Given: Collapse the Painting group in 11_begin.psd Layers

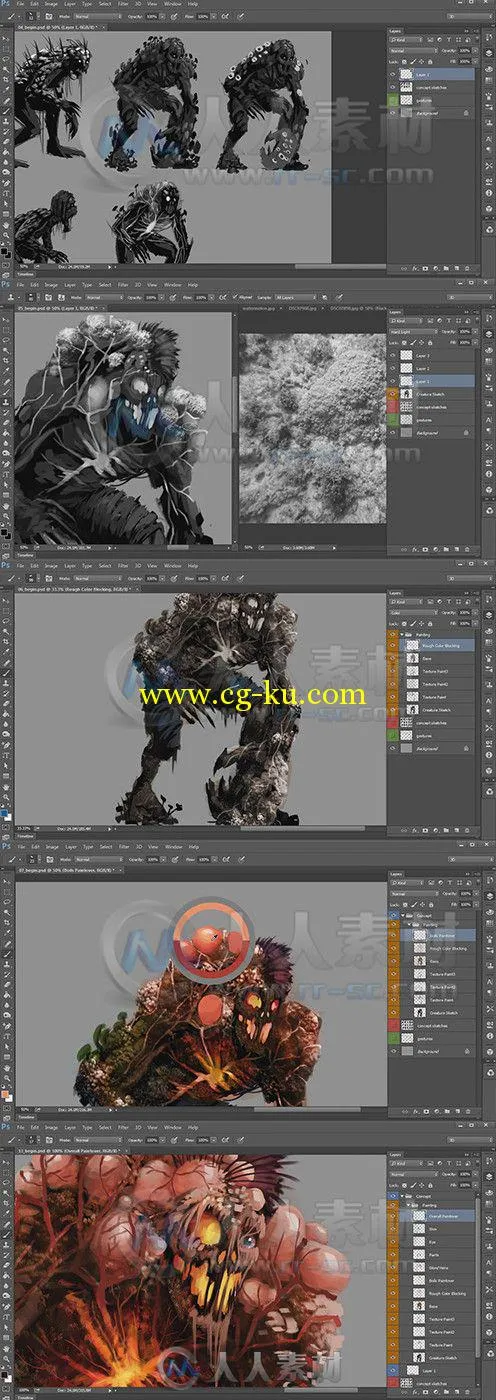Looking at the screenshot, I should (x=406, y=1205).
